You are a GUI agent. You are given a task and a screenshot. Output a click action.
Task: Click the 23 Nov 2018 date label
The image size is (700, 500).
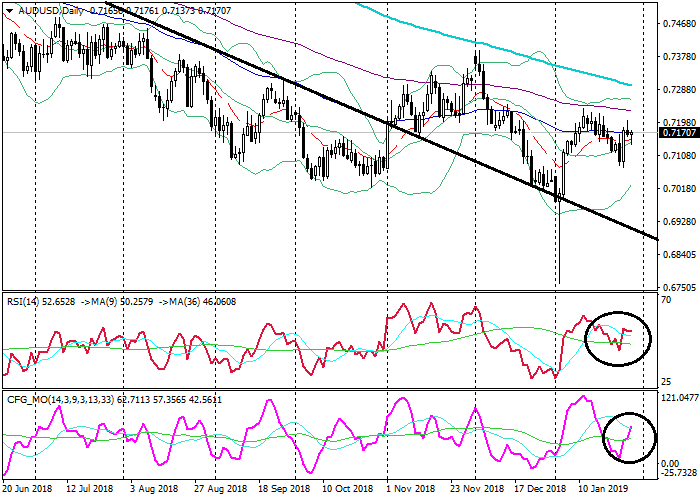[x=478, y=491]
